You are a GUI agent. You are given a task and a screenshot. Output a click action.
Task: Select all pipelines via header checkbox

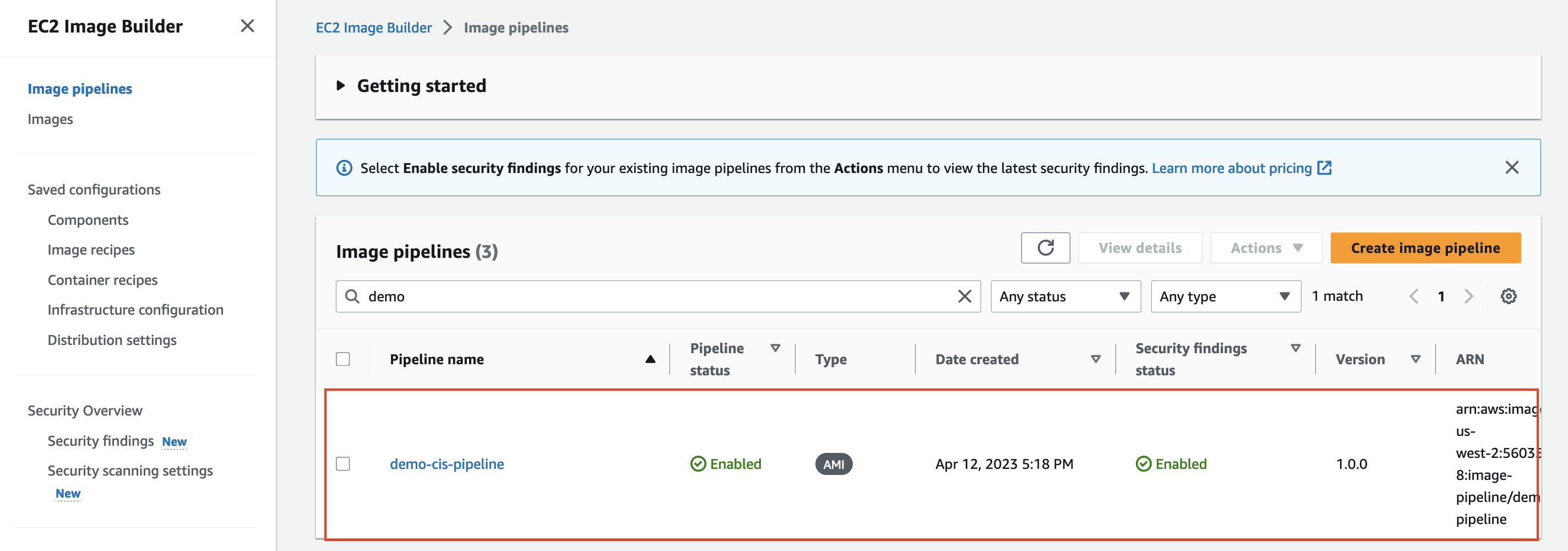tap(342, 359)
